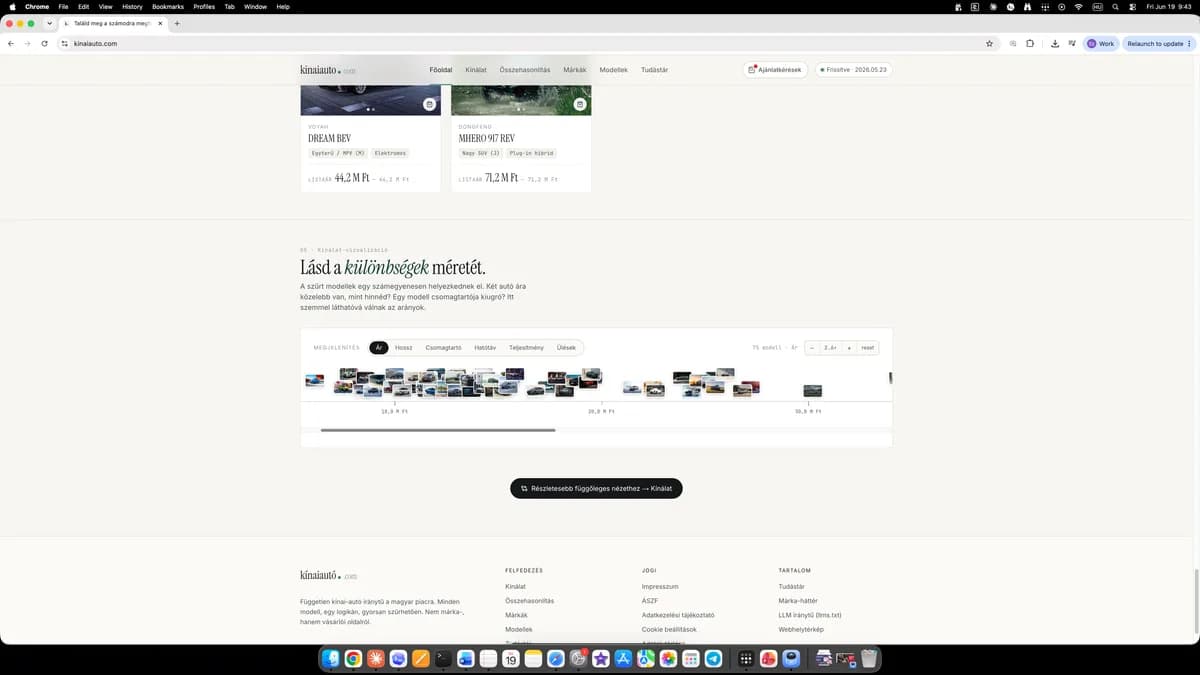The image size is (1200, 675).
Task: Open the Bookmarks menu in the menu bar
Action: pyautogui.click(x=168, y=6)
